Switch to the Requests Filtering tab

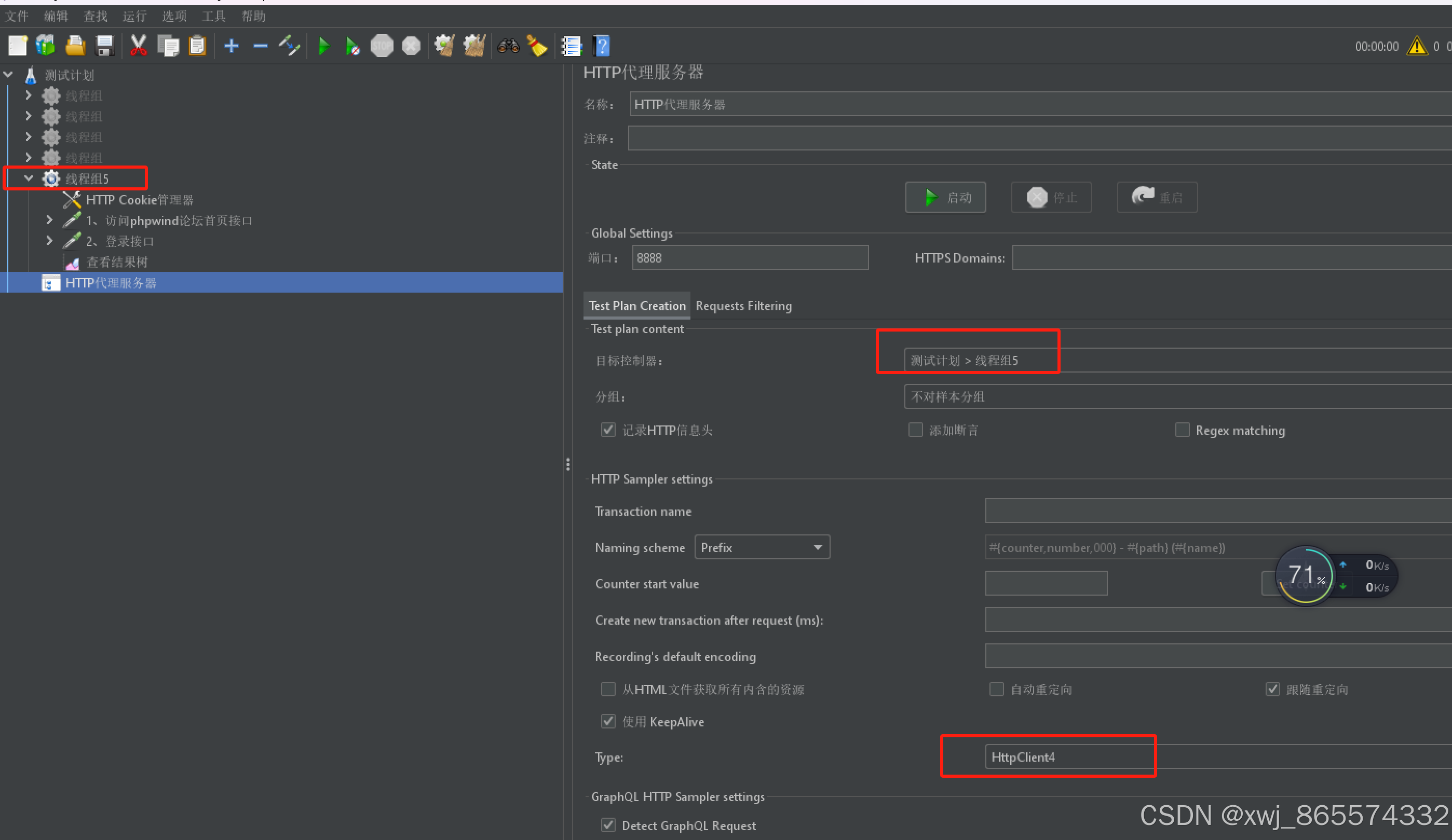pos(743,306)
